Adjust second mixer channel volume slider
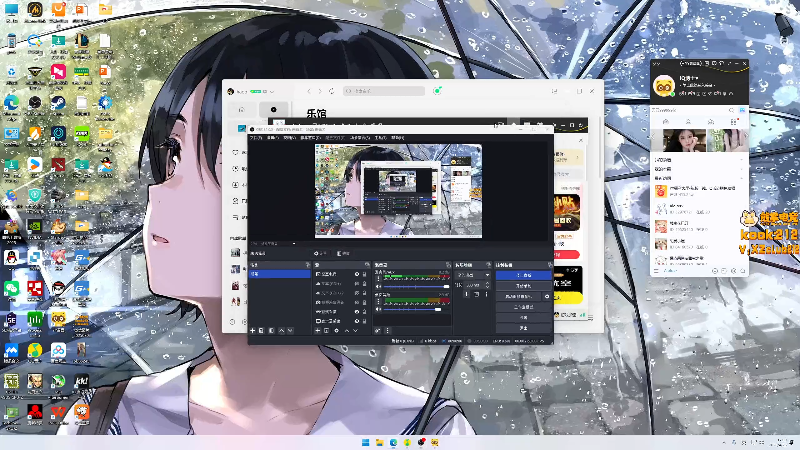This screenshot has width=800, height=450. [416, 309]
